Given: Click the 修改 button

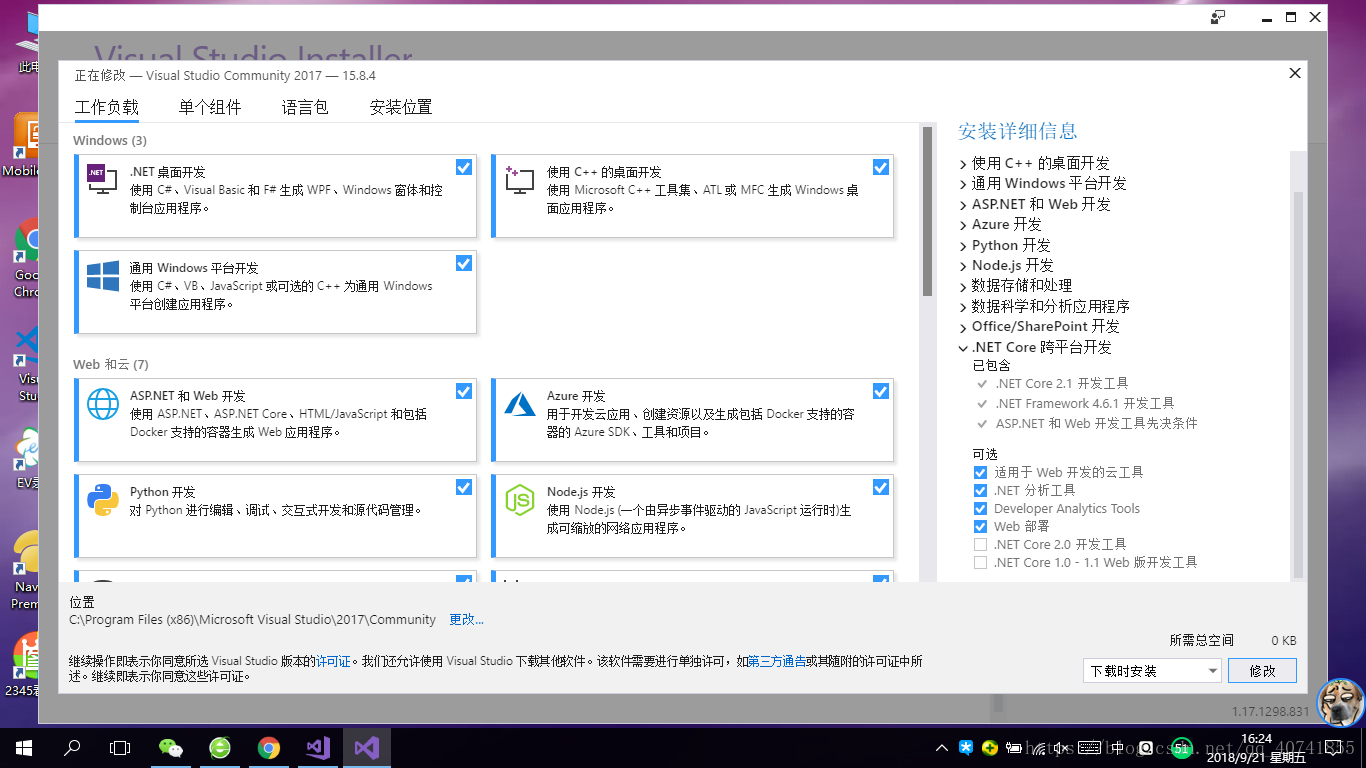Looking at the screenshot, I should [x=1263, y=671].
